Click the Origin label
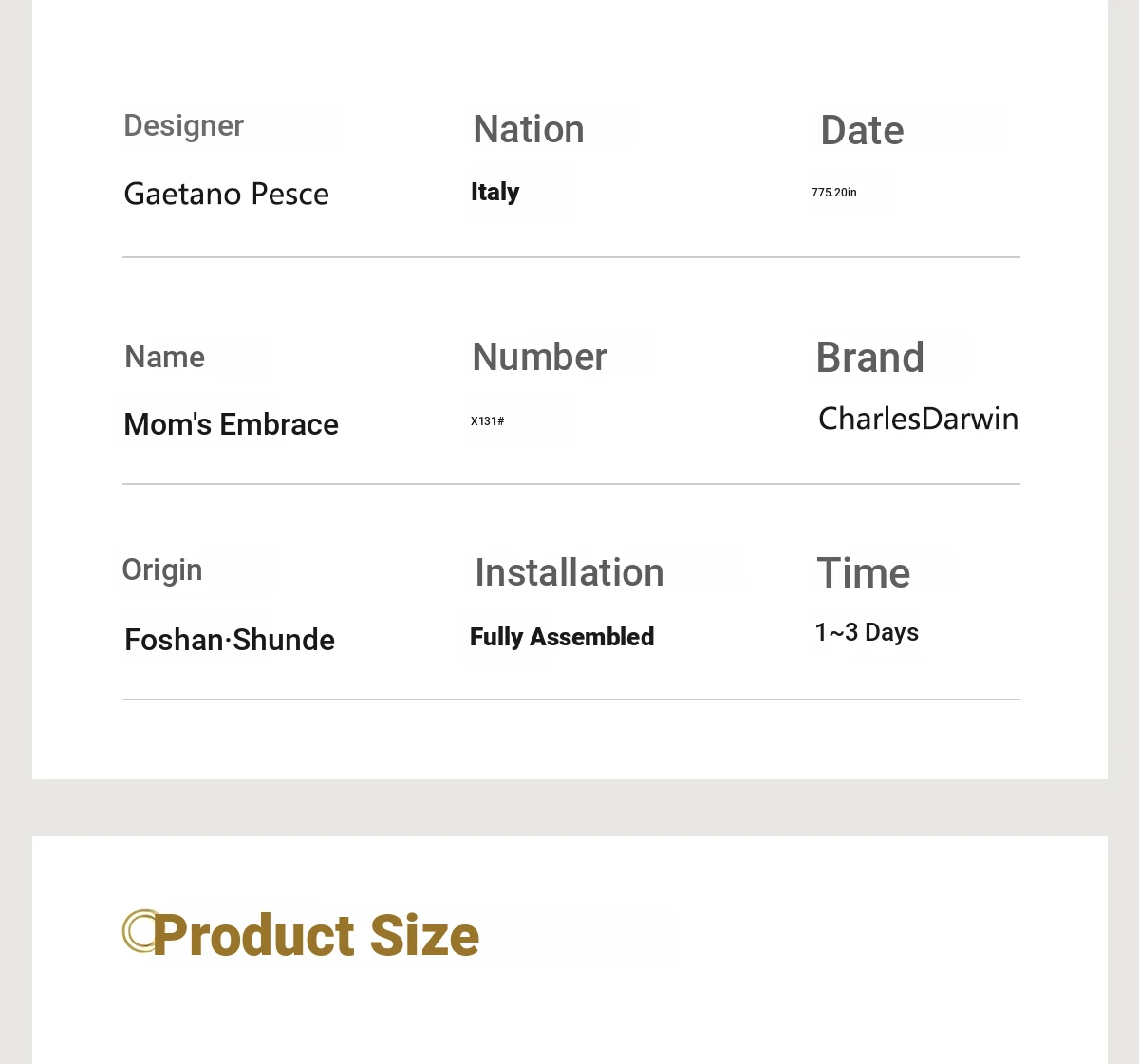Screen dimensions: 1139x1064 pos(162,569)
